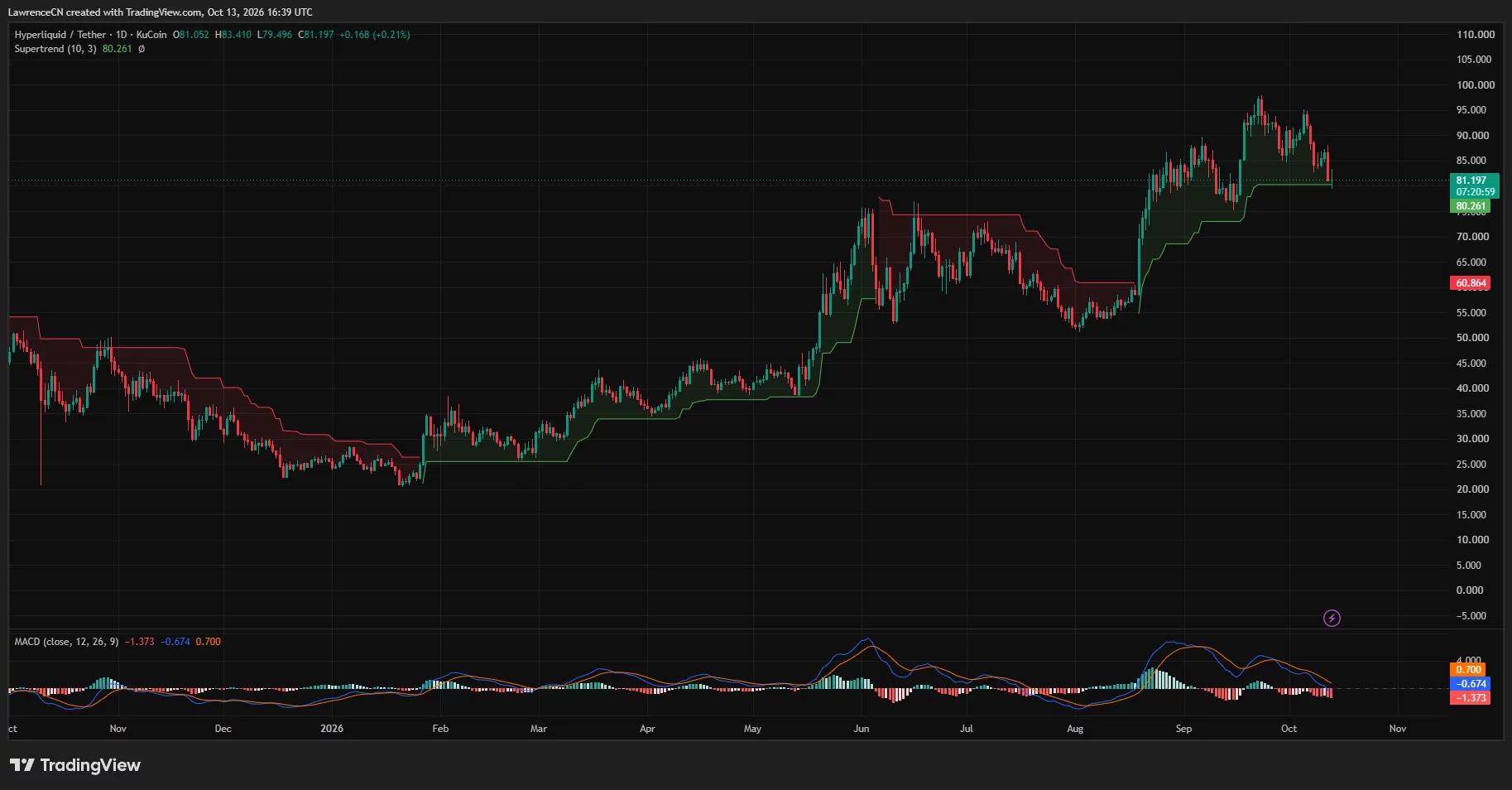Click the 55.000 price axis label
This screenshot has height=790, width=1512.
click(x=1471, y=313)
